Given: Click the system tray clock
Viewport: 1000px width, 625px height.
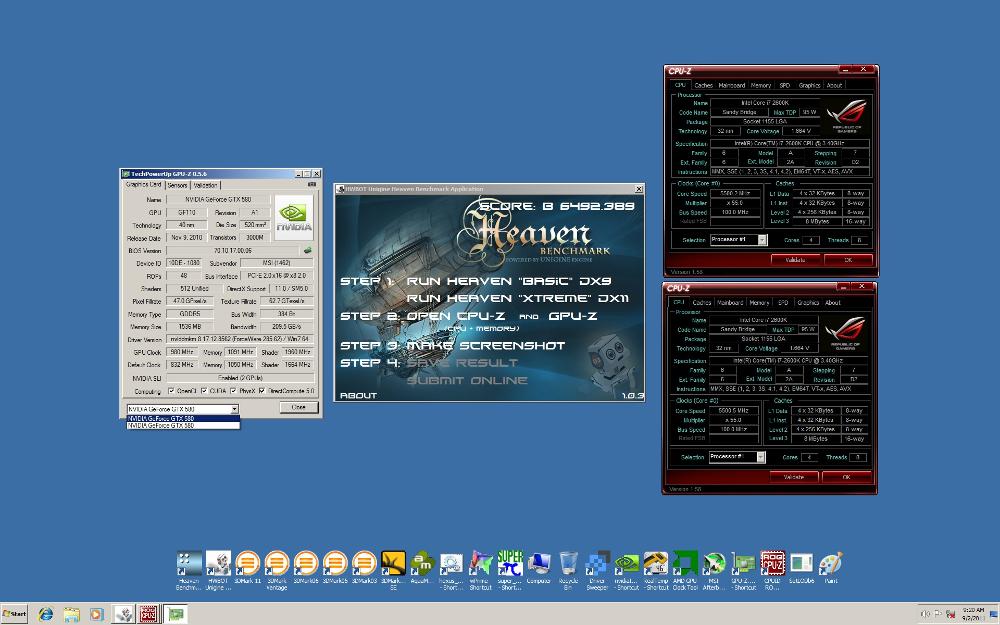Looking at the screenshot, I should 973,614.
